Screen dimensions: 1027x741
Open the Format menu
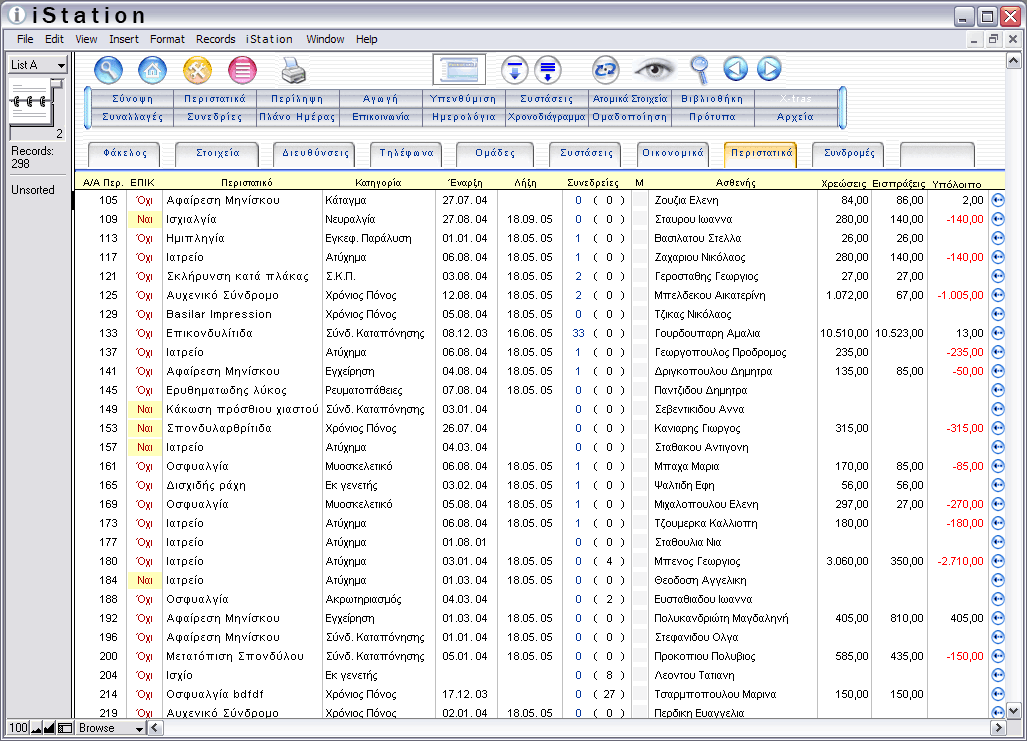pyautogui.click(x=167, y=39)
